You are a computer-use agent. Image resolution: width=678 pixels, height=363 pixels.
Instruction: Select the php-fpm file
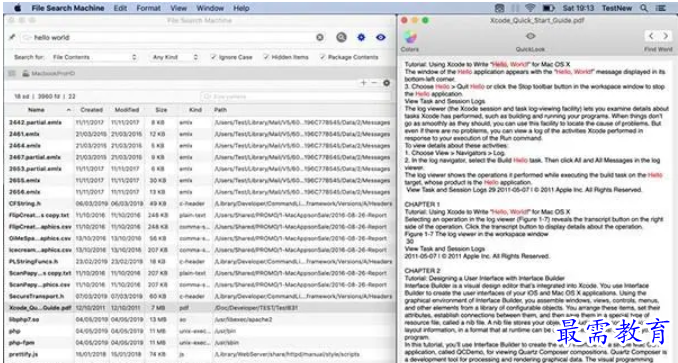[21, 343]
